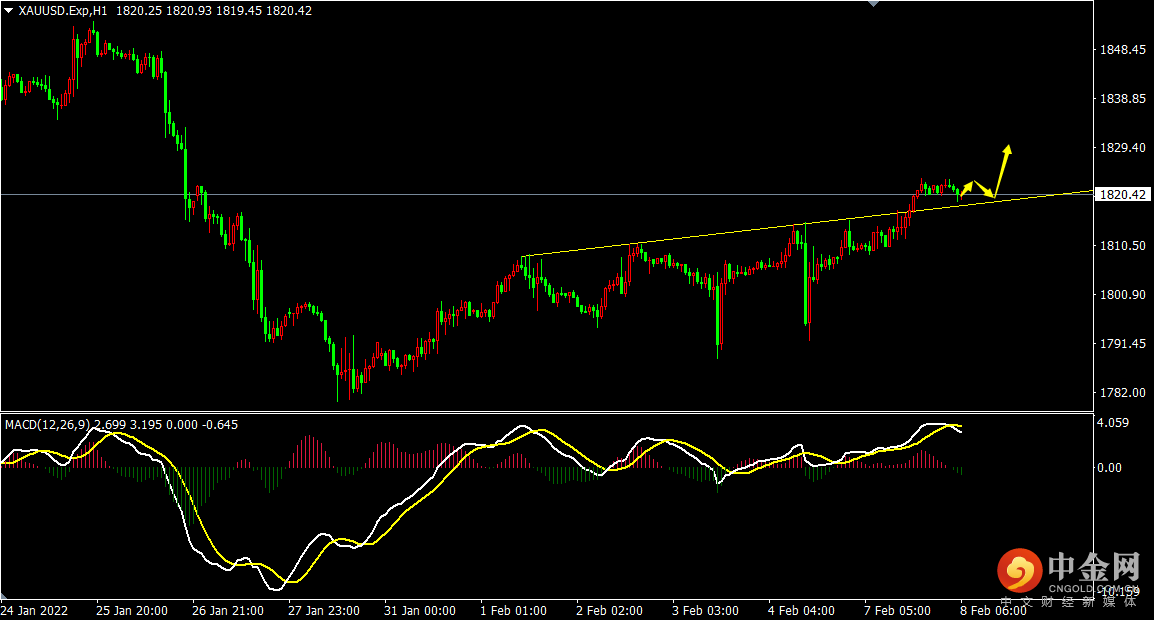Viewport: 1154px width, 620px height.
Task: Select the current price label 1820.42
Action: (1122, 195)
